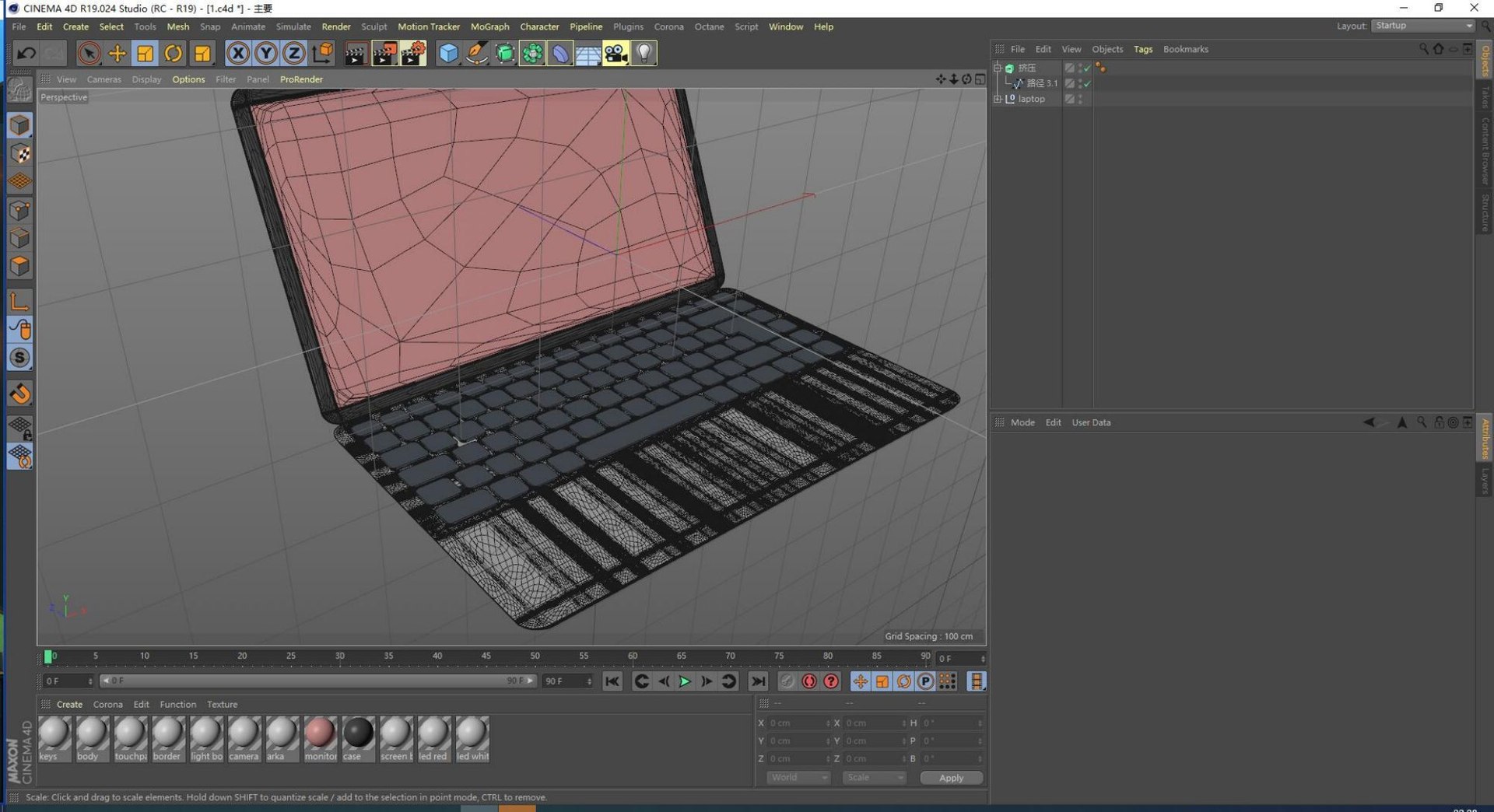Toggle the Y axis lock
Screen dimensions: 1494x812
coord(266,53)
